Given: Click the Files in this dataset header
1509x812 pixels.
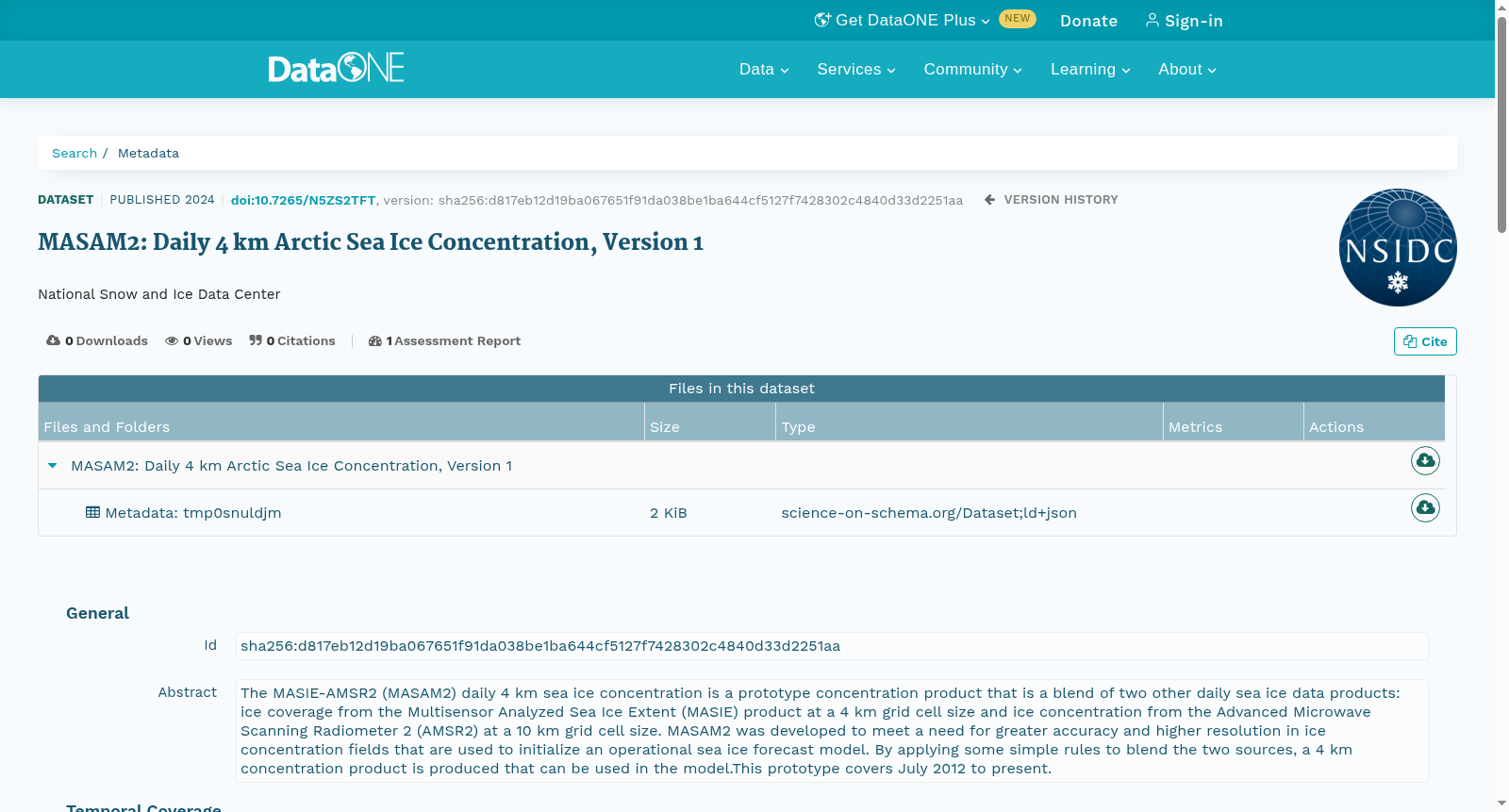Looking at the screenshot, I should 741,389.
